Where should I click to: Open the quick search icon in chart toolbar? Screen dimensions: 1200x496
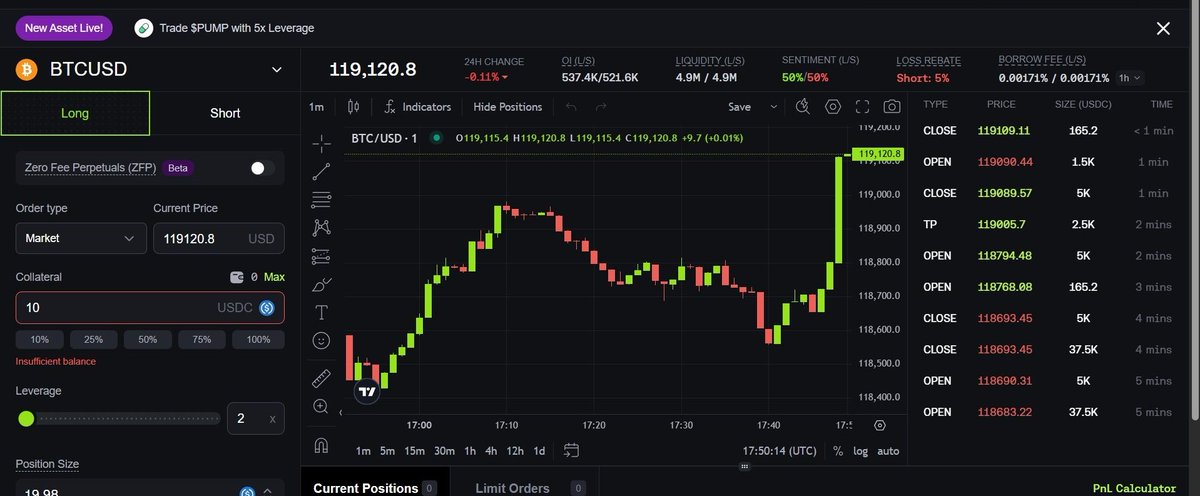click(803, 106)
